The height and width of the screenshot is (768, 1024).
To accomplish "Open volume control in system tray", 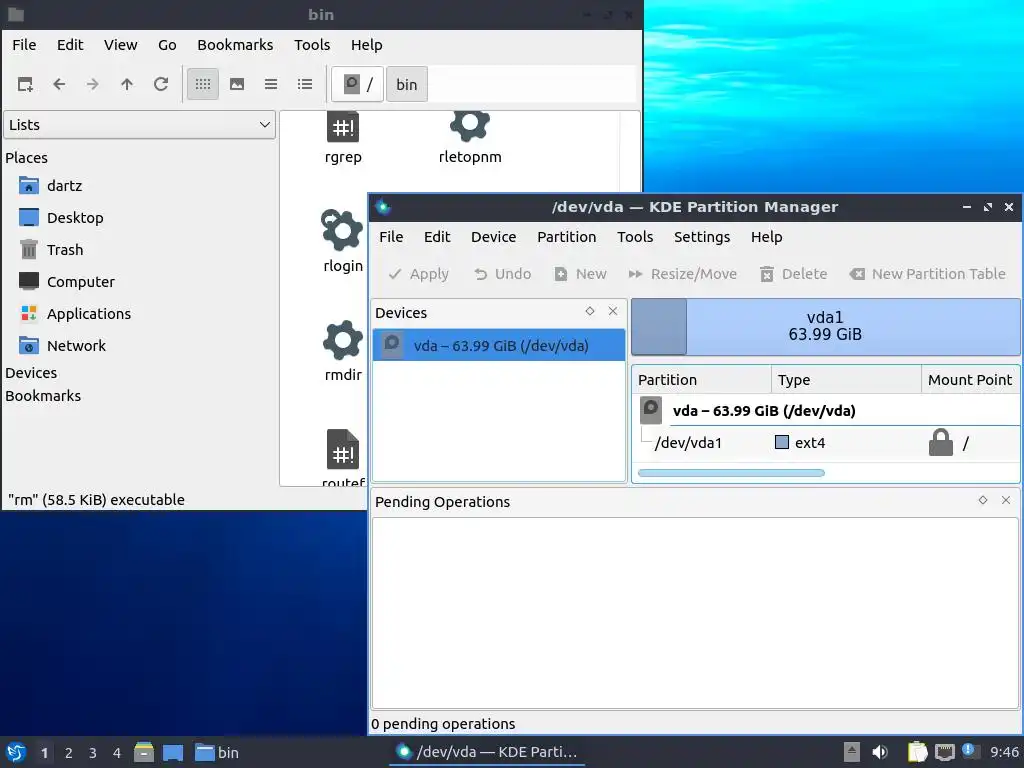I will point(880,752).
